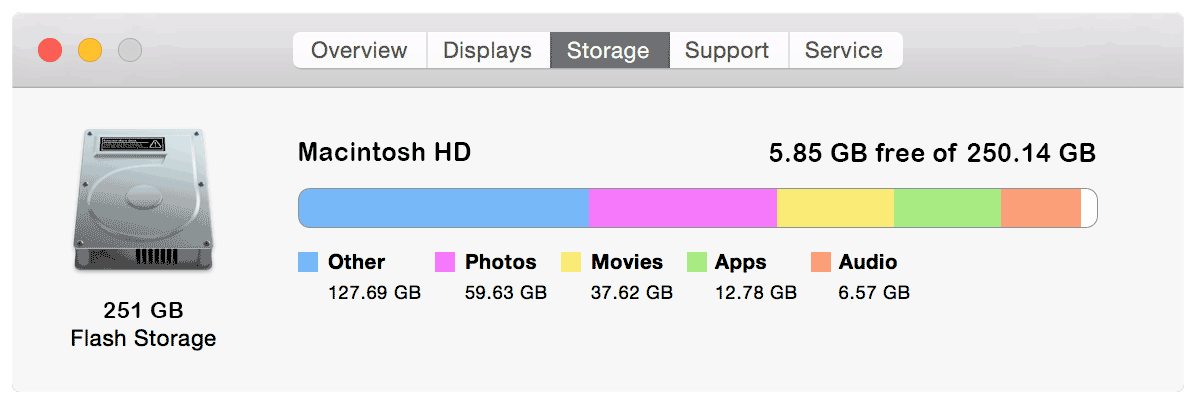Open the Service tab
1196x400 pixels.
(844, 50)
